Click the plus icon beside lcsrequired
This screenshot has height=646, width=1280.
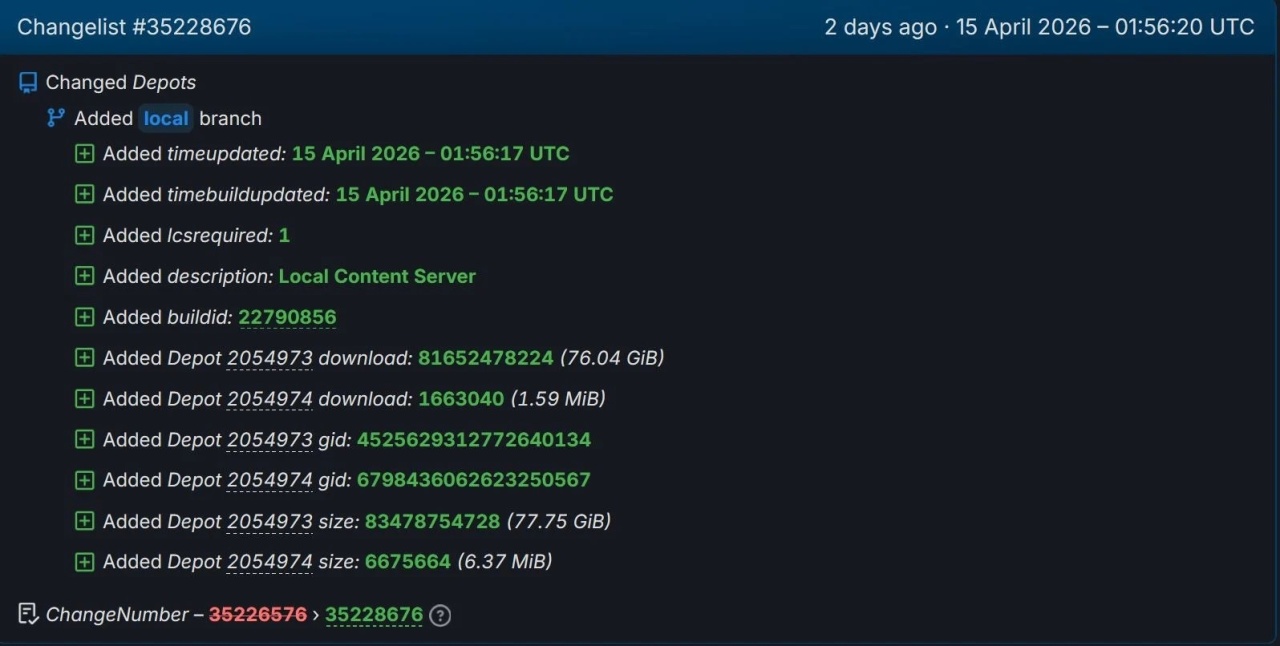85,235
